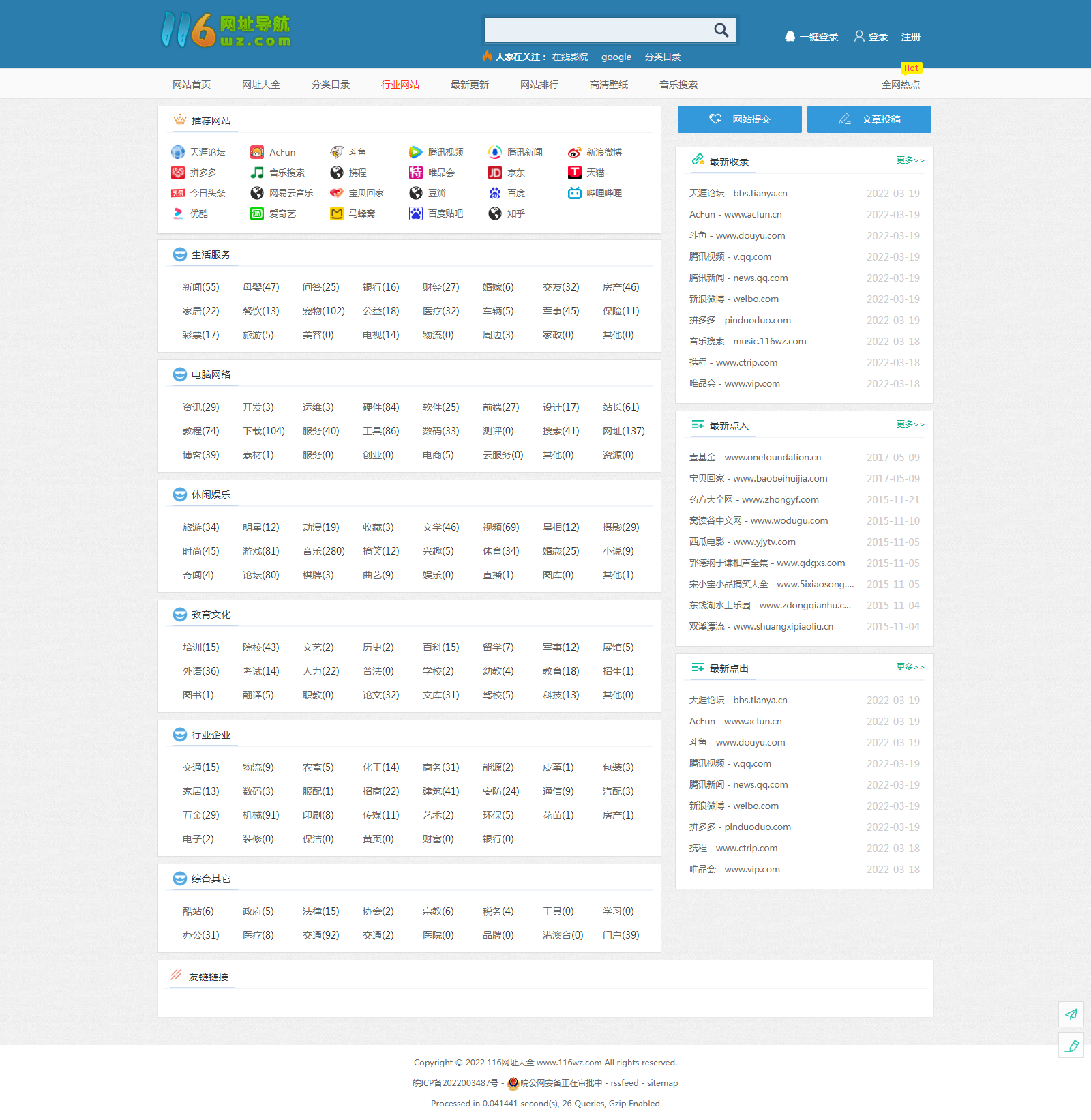Viewport: 1091px width, 1120px height.
Task: Open the 音乐(280) category link
Action: click(324, 551)
